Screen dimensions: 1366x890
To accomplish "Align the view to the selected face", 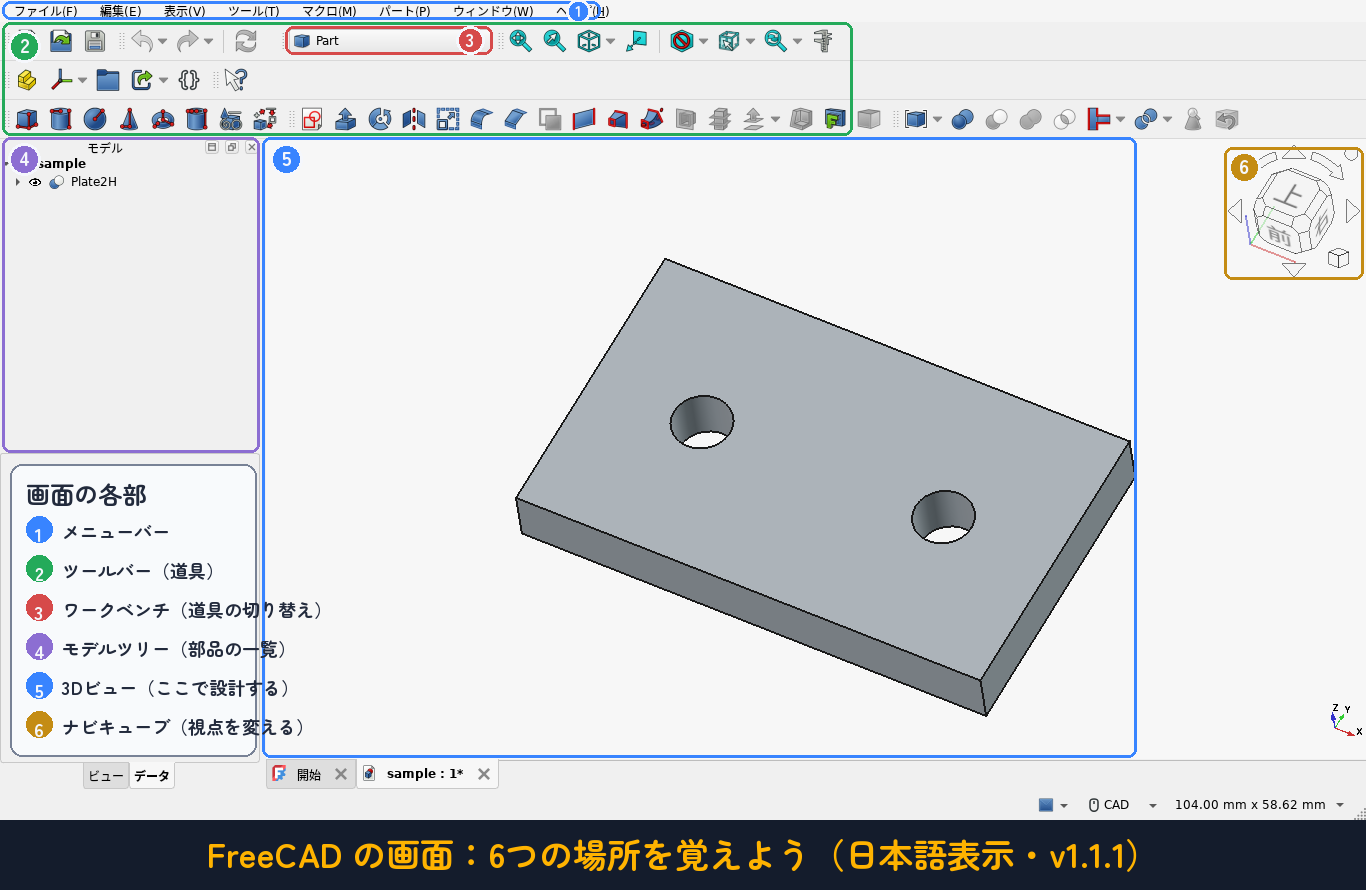I will tap(636, 41).
